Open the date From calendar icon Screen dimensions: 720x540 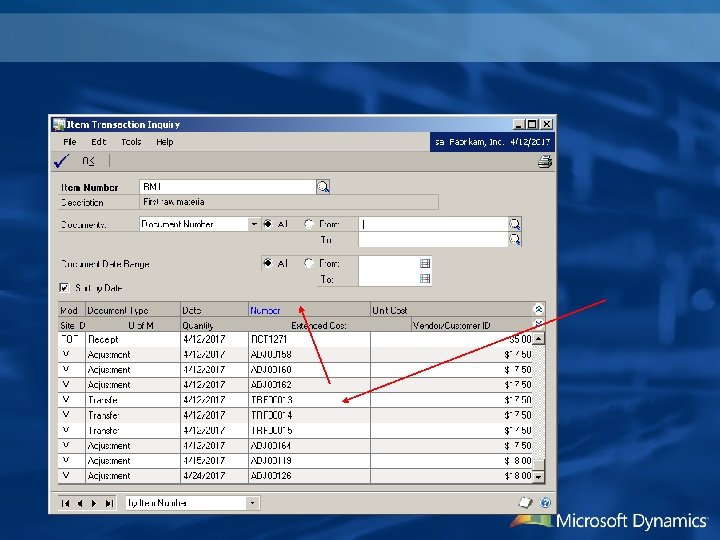tap(425, 263)
